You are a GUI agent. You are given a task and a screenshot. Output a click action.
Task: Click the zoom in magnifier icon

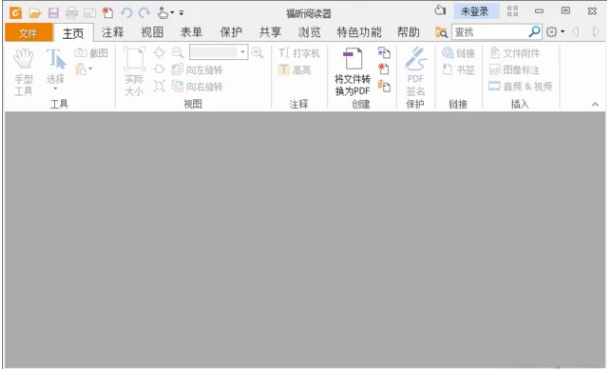click(x=257, y=52)
